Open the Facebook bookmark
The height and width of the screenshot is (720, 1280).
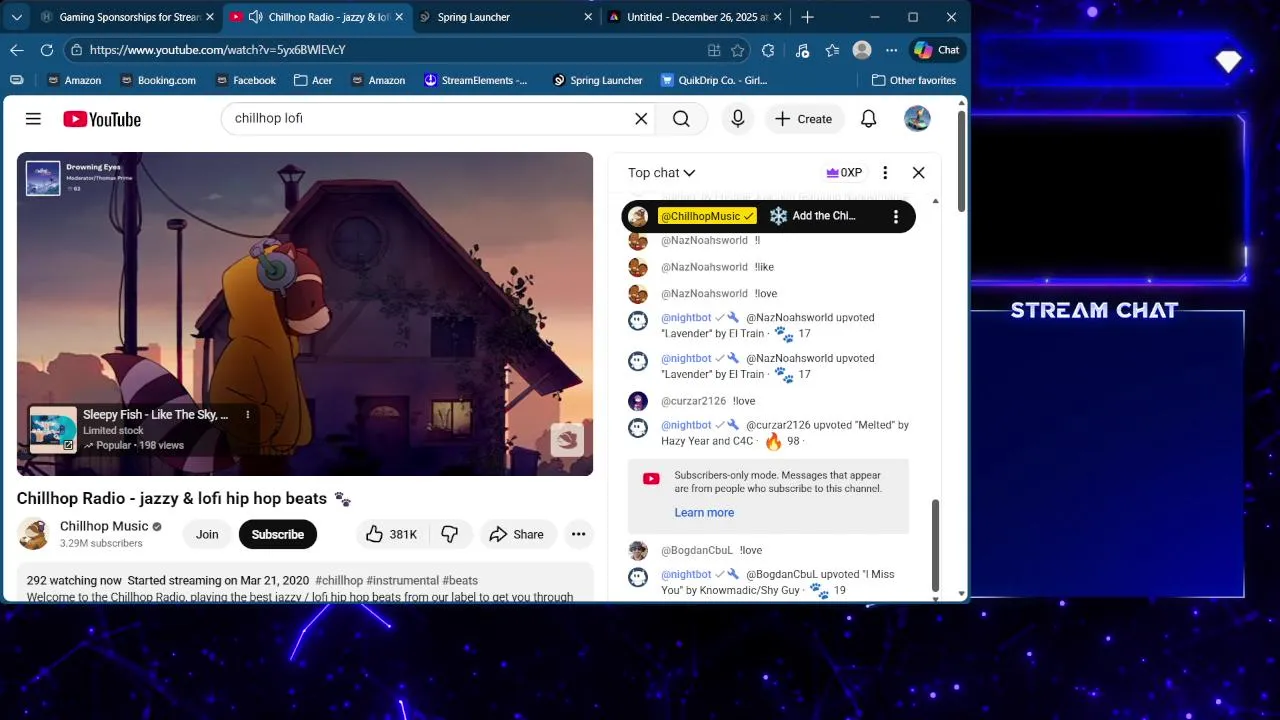[x=244, y=80]
